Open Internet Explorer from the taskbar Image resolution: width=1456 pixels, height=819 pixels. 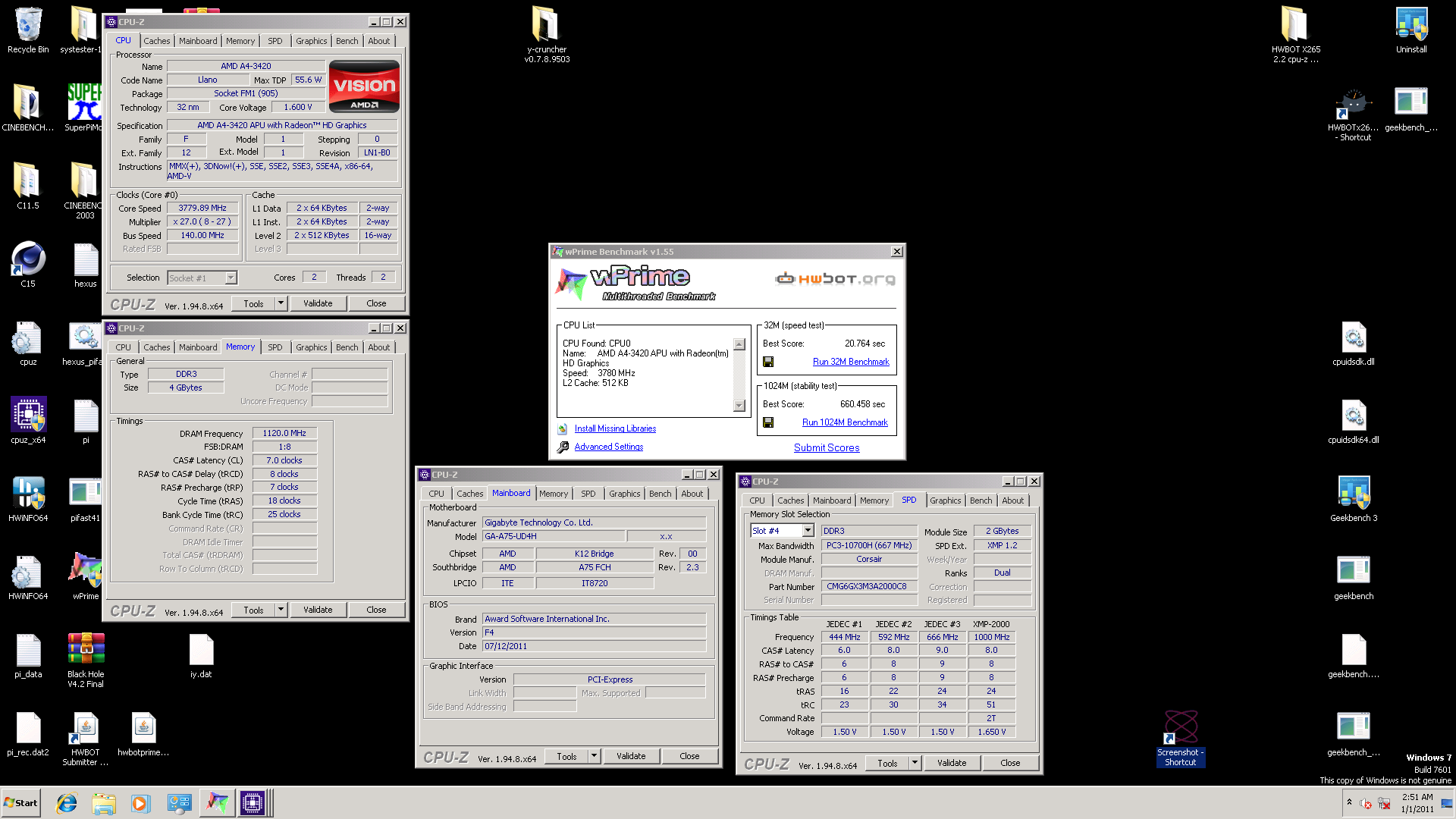pyautogui.click(x=67, y=803)
